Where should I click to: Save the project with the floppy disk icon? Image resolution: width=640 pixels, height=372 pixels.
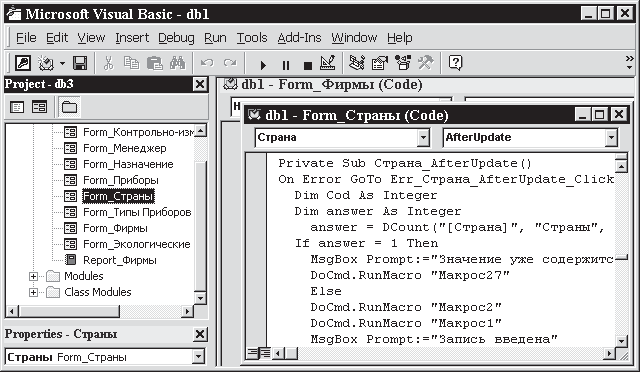point(80,63)
